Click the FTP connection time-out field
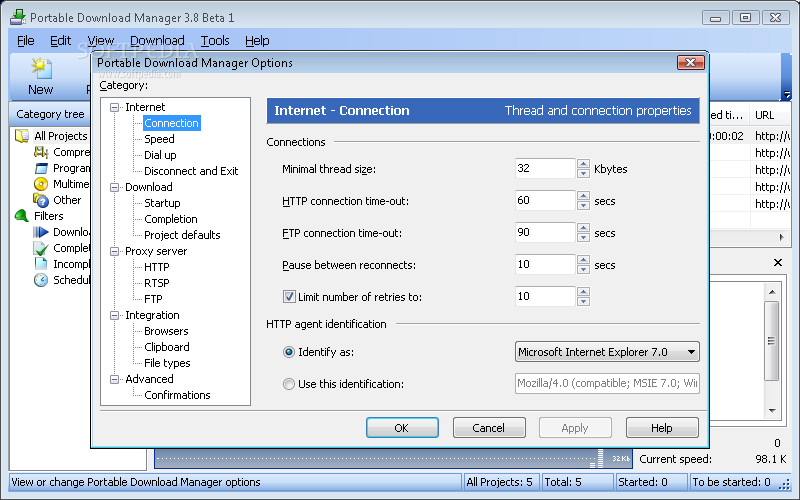The height and width of the screenshot is (500, 800). tap(545, 233)
